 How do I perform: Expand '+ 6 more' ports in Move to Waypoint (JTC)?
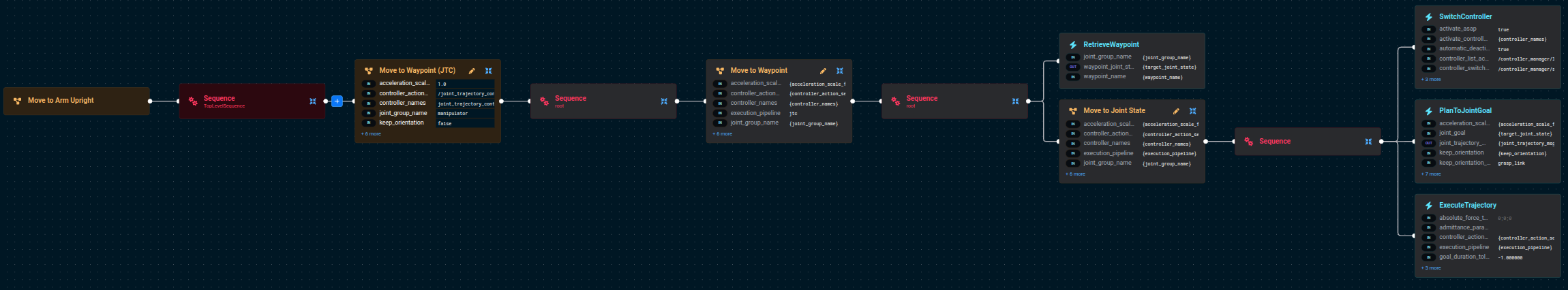click(371, 134)
